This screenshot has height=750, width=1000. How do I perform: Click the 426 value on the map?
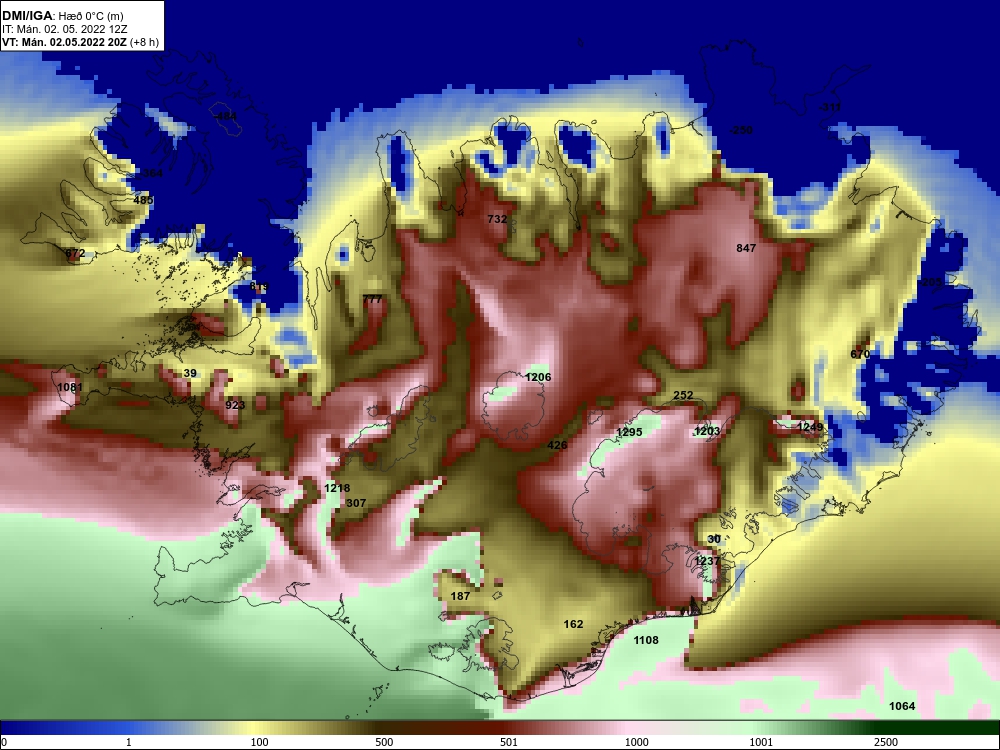(x=557, y=445)
